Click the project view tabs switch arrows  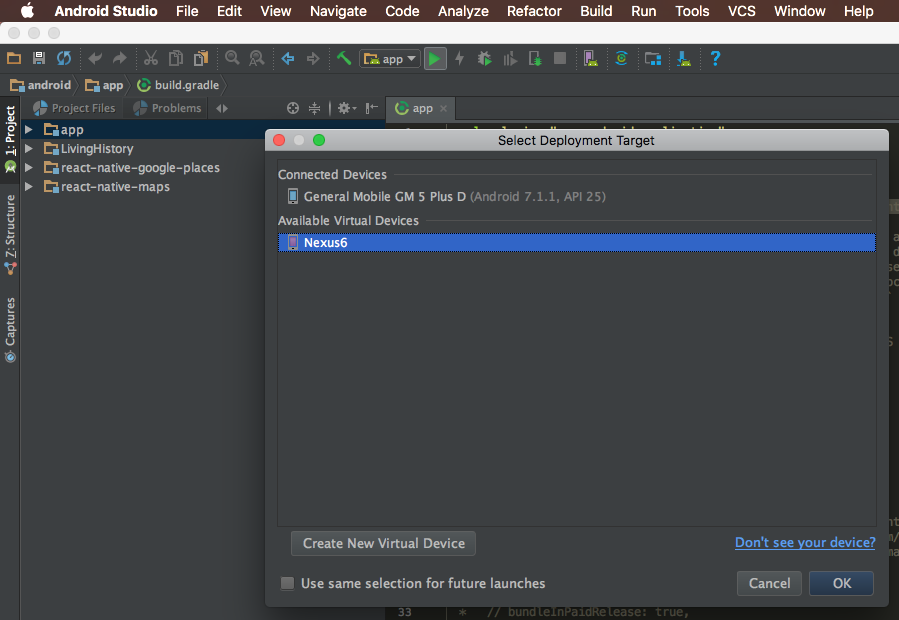pyautogui.click(x=222, y=108)
